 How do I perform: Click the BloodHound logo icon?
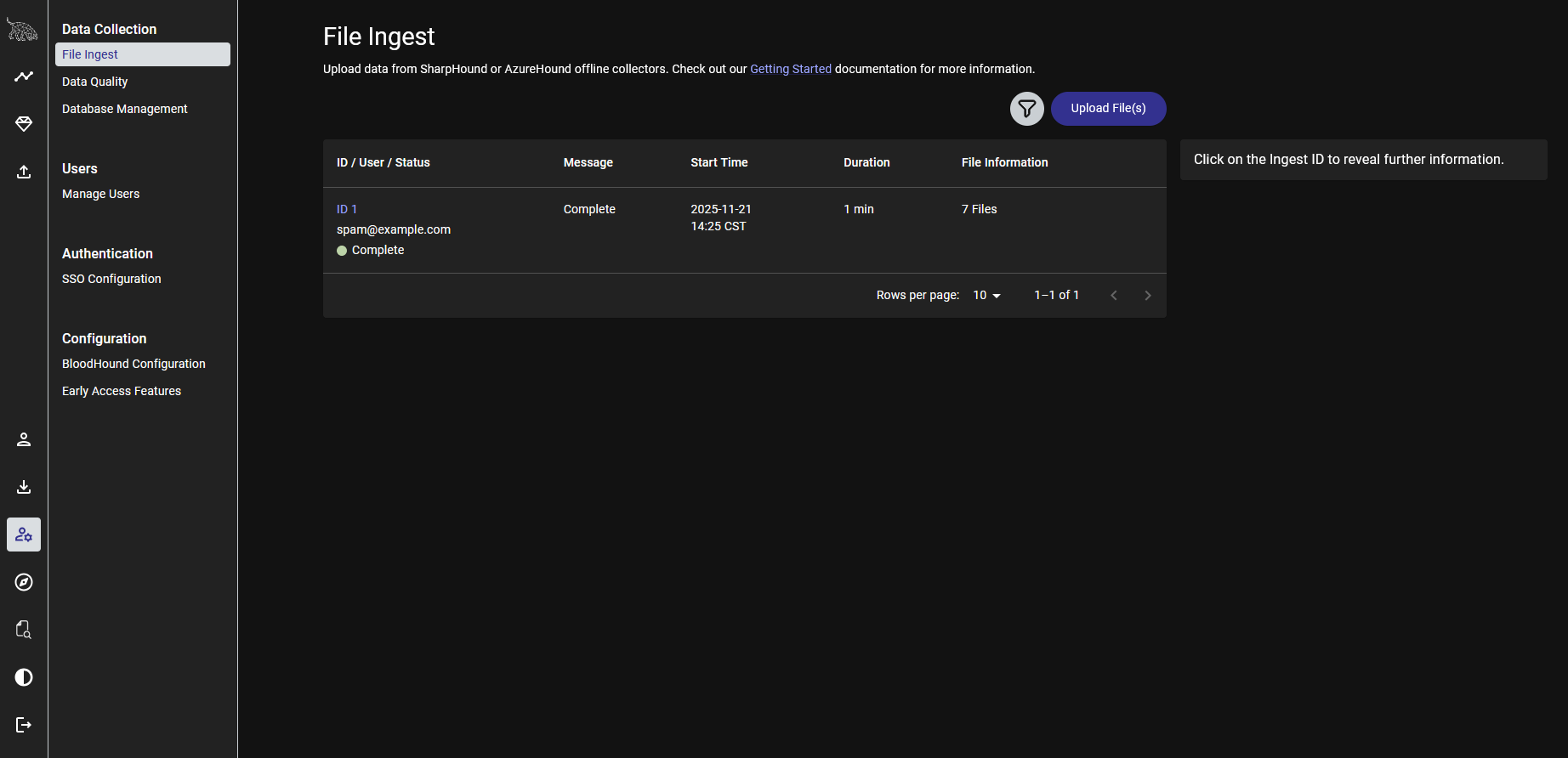pyautogui.click(x=23, y=30)
